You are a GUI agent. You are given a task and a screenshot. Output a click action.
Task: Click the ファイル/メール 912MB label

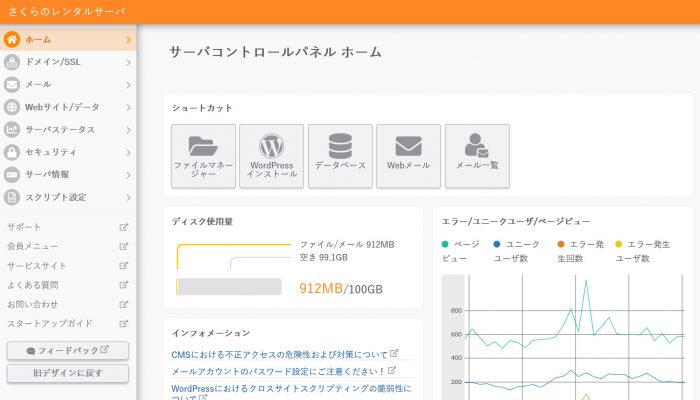pos(347,244)
